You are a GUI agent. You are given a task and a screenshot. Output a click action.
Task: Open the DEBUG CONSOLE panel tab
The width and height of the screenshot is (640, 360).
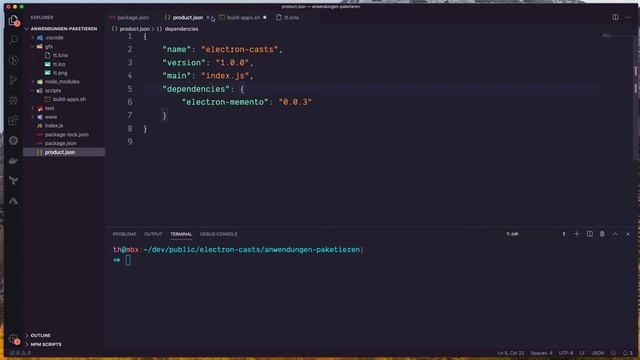(x=218, y=234)
